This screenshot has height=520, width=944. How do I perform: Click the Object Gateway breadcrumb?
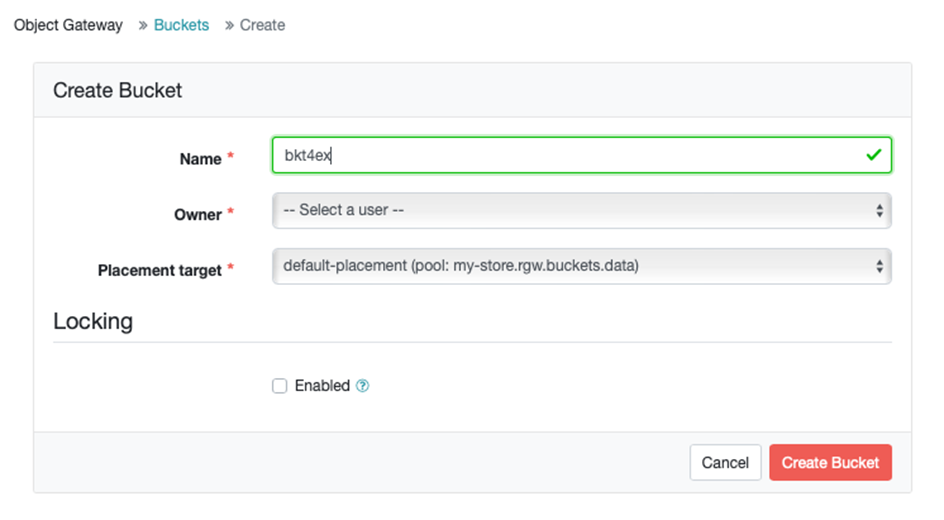coord(68,25)
